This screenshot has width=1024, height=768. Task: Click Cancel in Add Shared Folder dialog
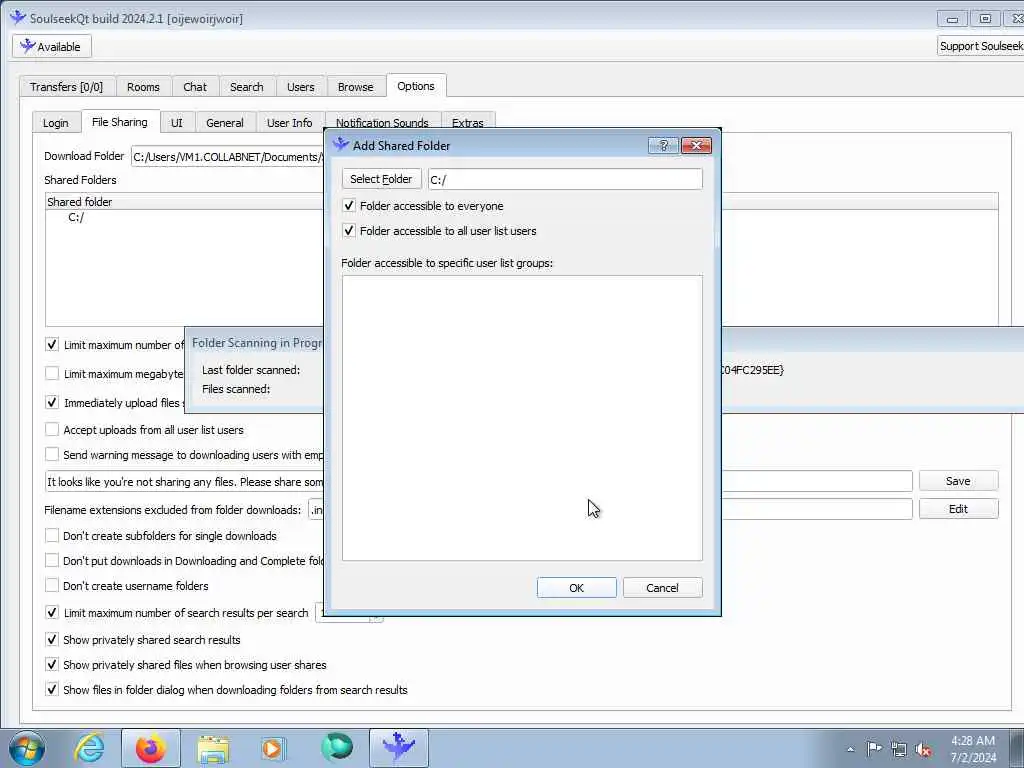[662, 588]
